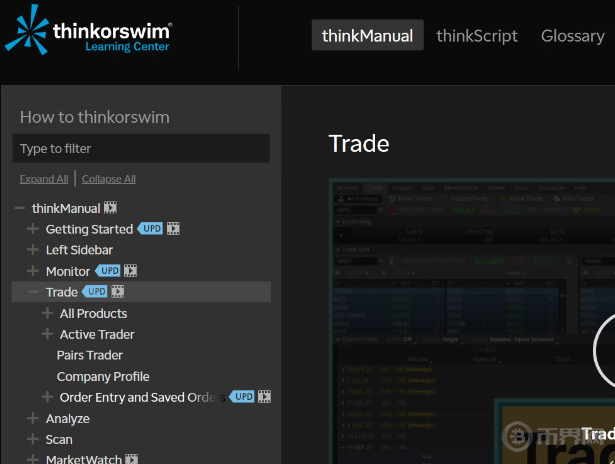Screen dimensions: 615x464
Task: Focus the Type to filter field
Action: [x=141, y=148]
